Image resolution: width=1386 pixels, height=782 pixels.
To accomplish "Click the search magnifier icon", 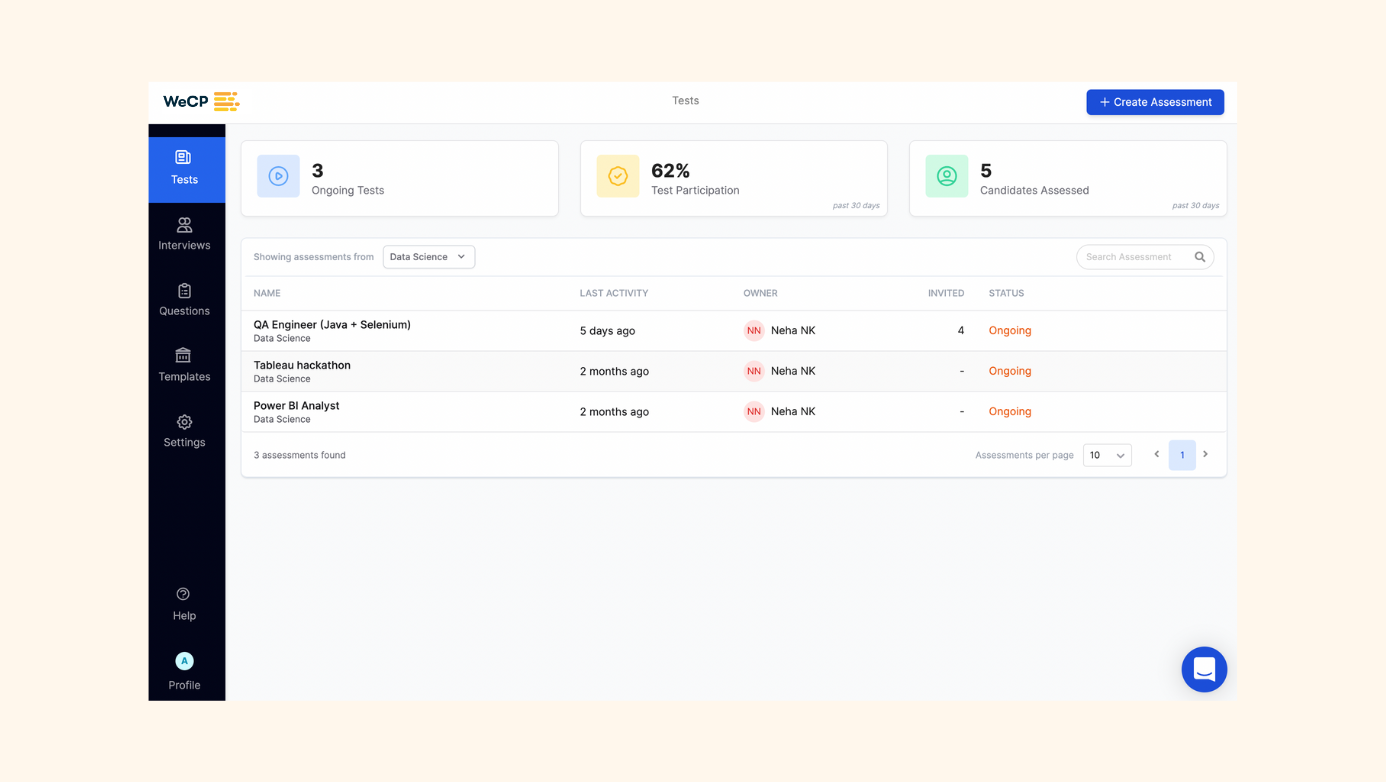I will [1200, 257].
